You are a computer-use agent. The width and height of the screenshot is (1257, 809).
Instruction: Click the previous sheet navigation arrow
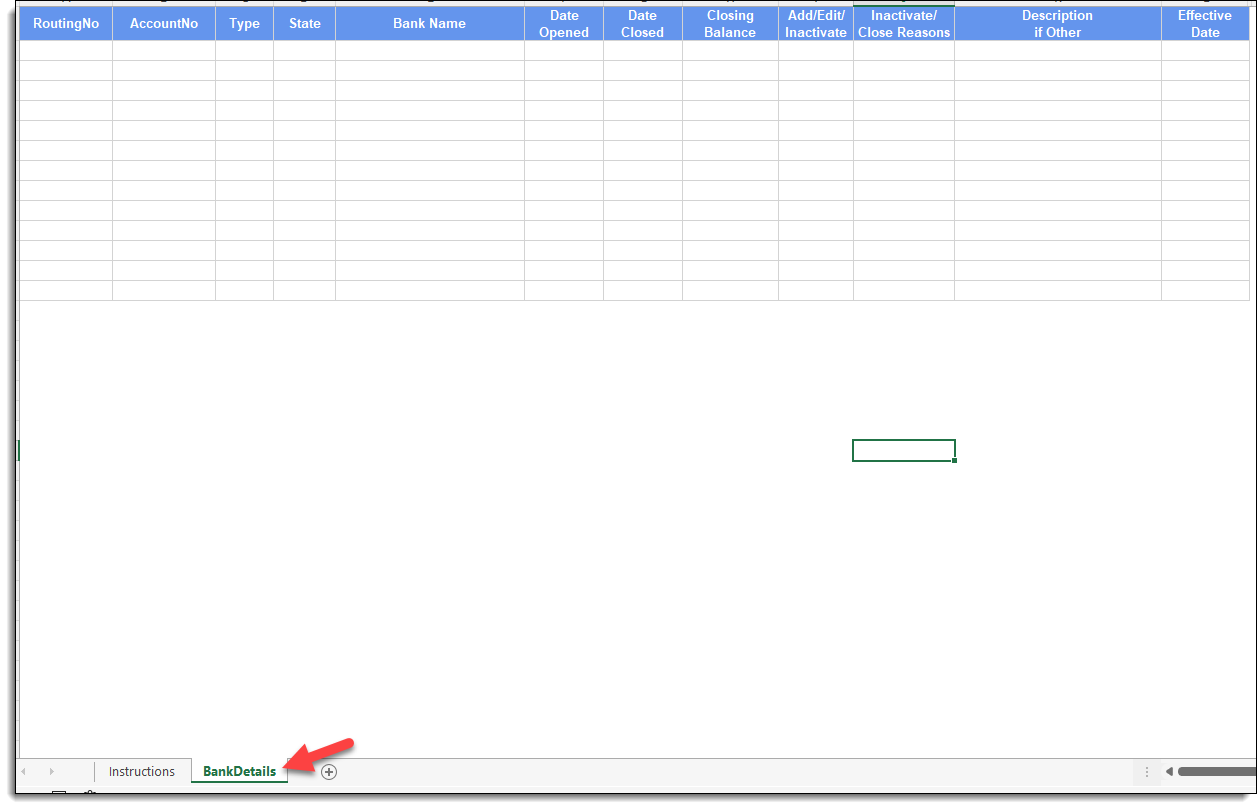click(24, 772)
